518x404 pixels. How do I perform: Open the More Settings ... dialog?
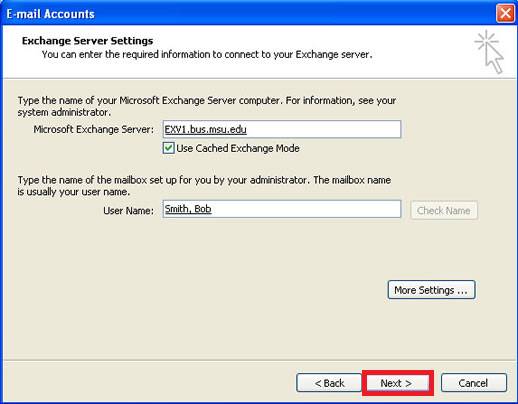click(431, 290)
